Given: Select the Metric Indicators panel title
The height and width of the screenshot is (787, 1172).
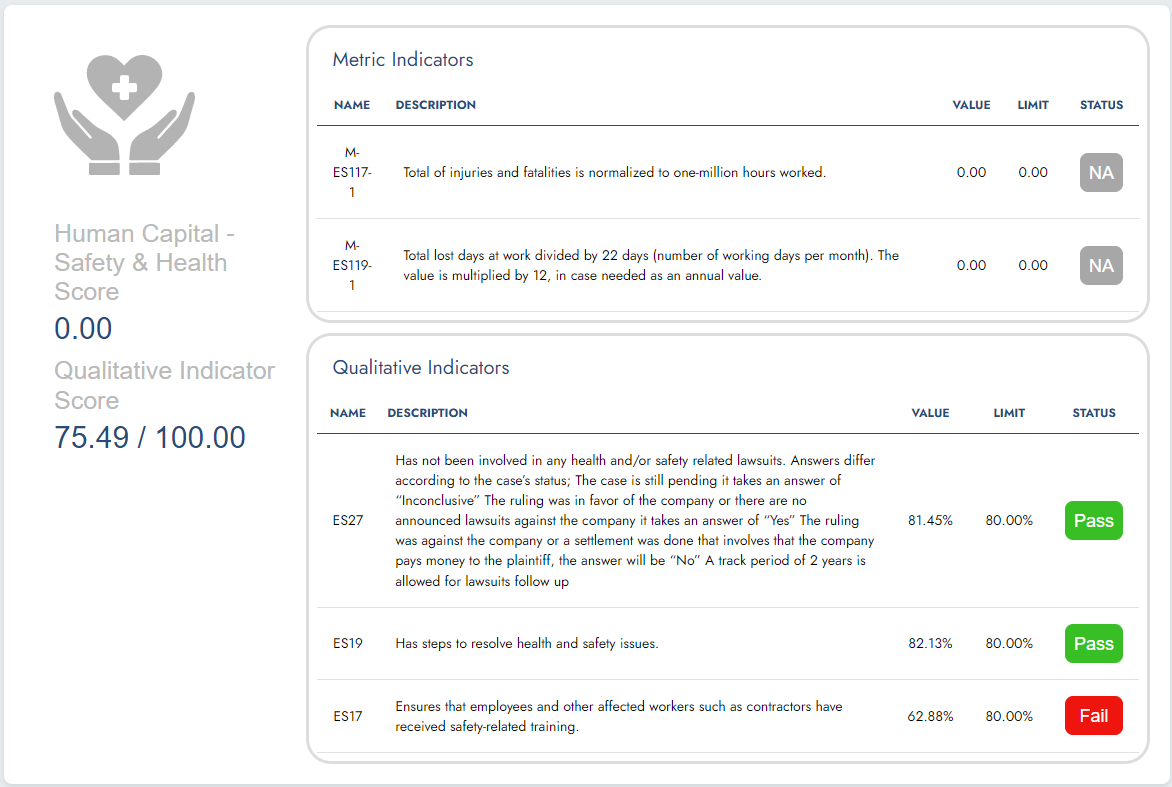Looking at the screenshot, I should pyautogui.click(x=403, y=60).
